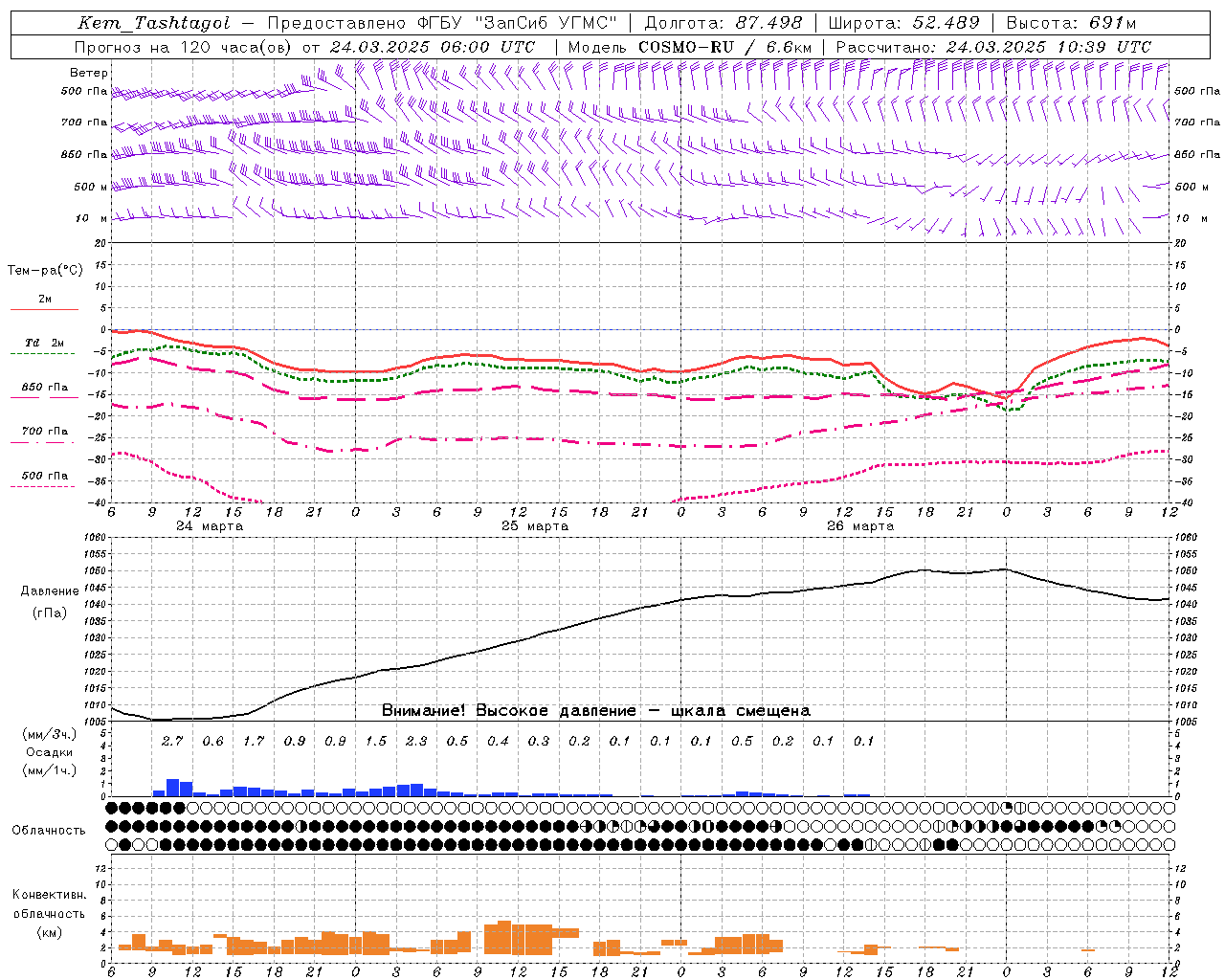Image resolution: width=1225 pixels, height=980 pixels.
Task: Click the 1.7 precipitation total value
Action: click(253, 741)
